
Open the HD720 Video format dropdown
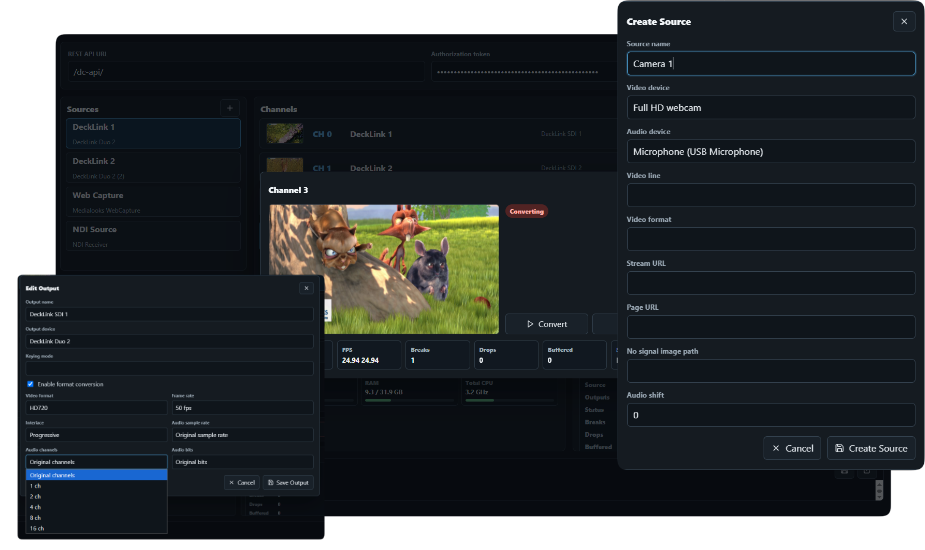tap(97, 408)
